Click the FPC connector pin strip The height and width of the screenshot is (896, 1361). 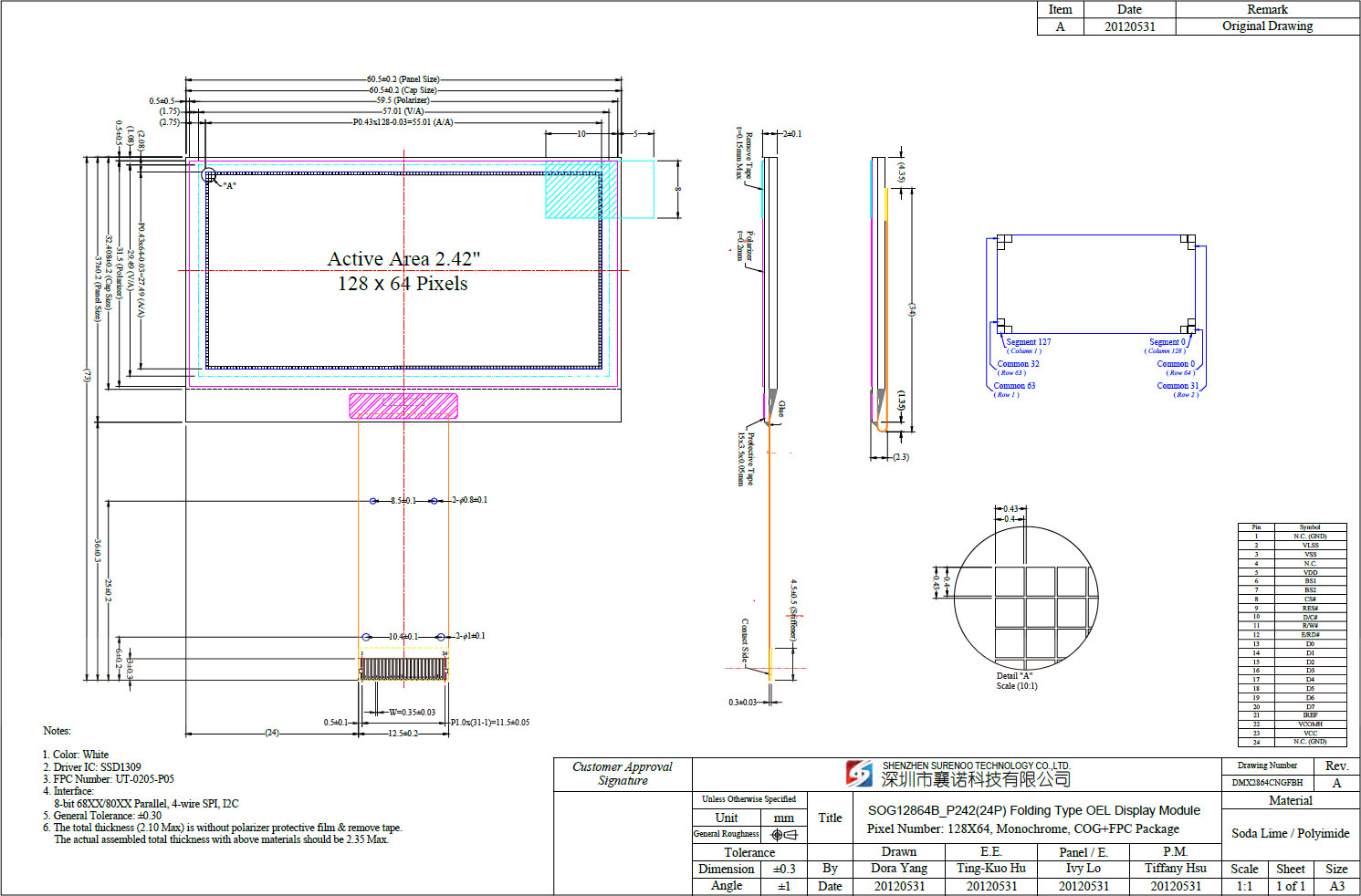(403, 669)
